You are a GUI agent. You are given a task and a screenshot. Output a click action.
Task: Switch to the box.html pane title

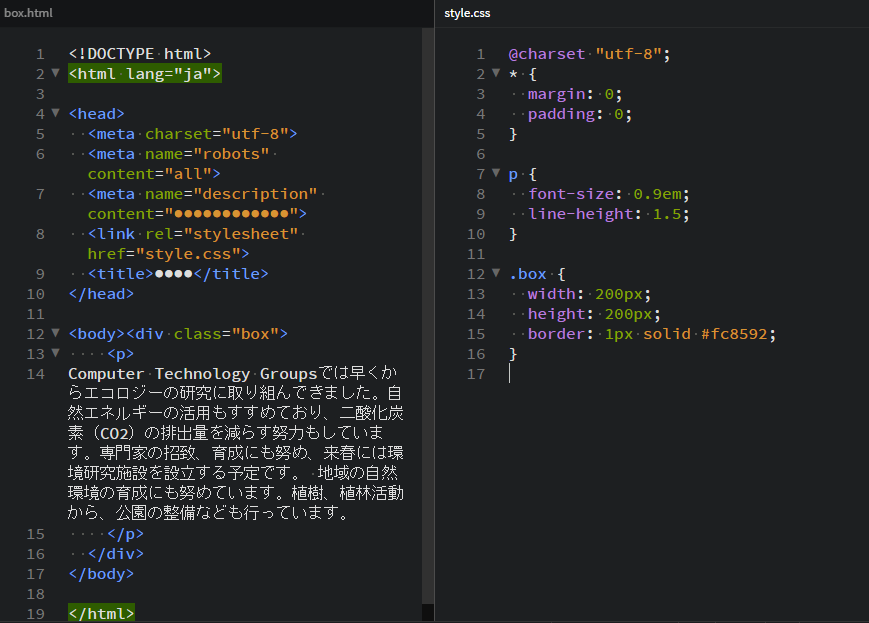point(28,13)
